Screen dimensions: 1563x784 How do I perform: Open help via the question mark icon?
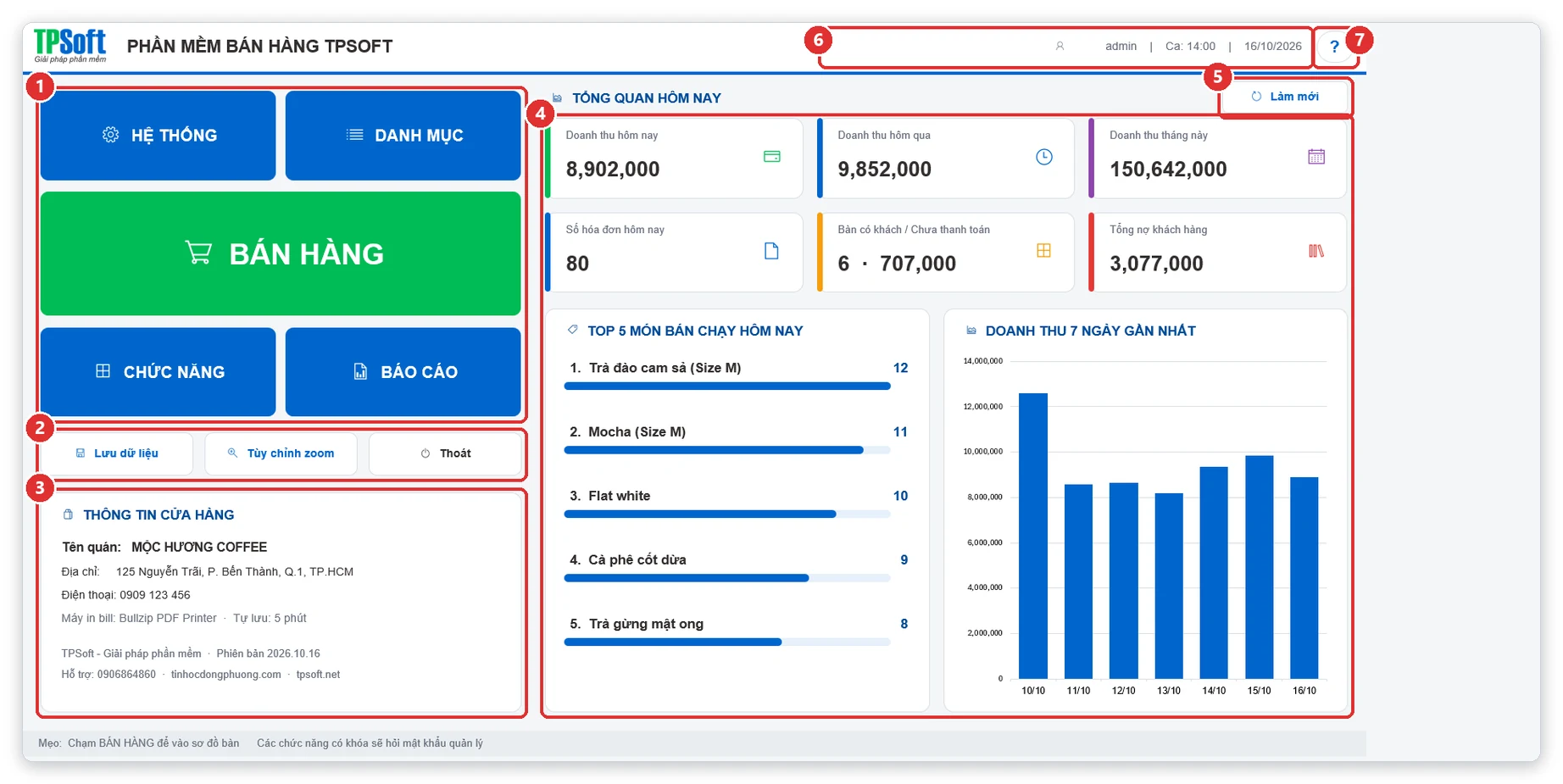point(1334,47)
